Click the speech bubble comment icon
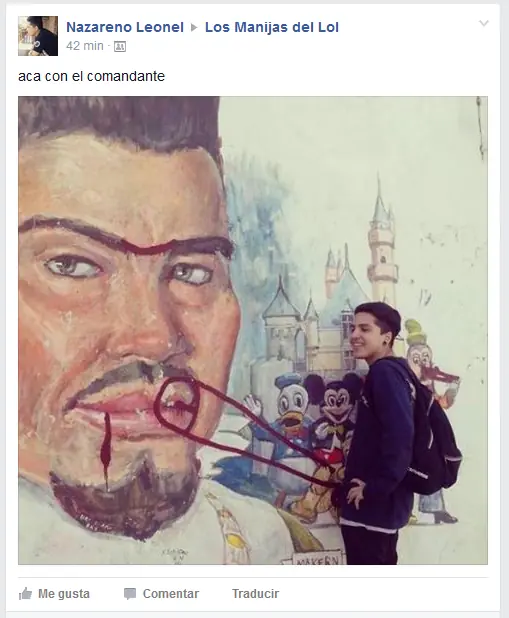 (x=130, y=594)
